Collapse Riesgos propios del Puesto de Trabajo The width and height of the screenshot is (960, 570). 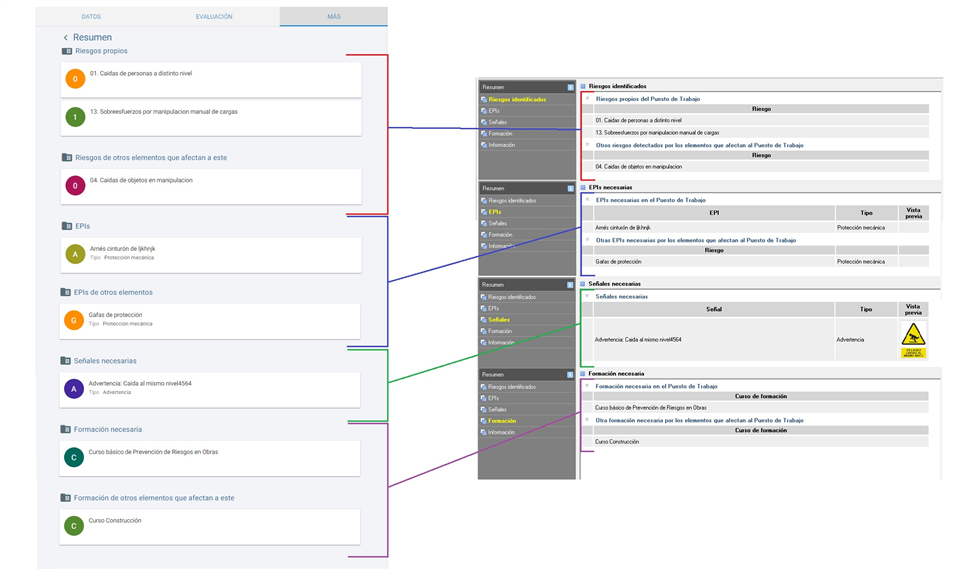coord(587,98)
